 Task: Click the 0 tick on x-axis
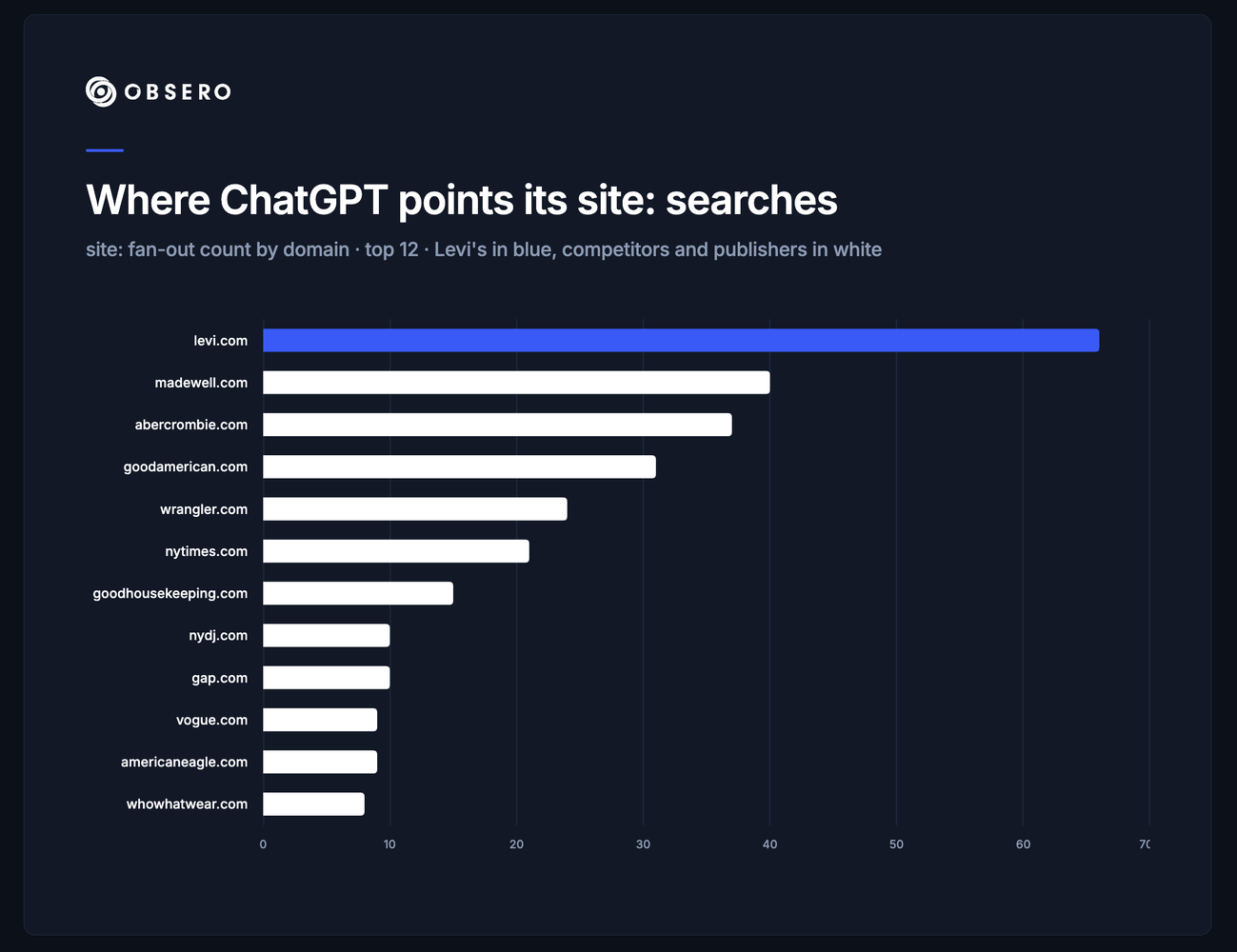pos(263,844)
